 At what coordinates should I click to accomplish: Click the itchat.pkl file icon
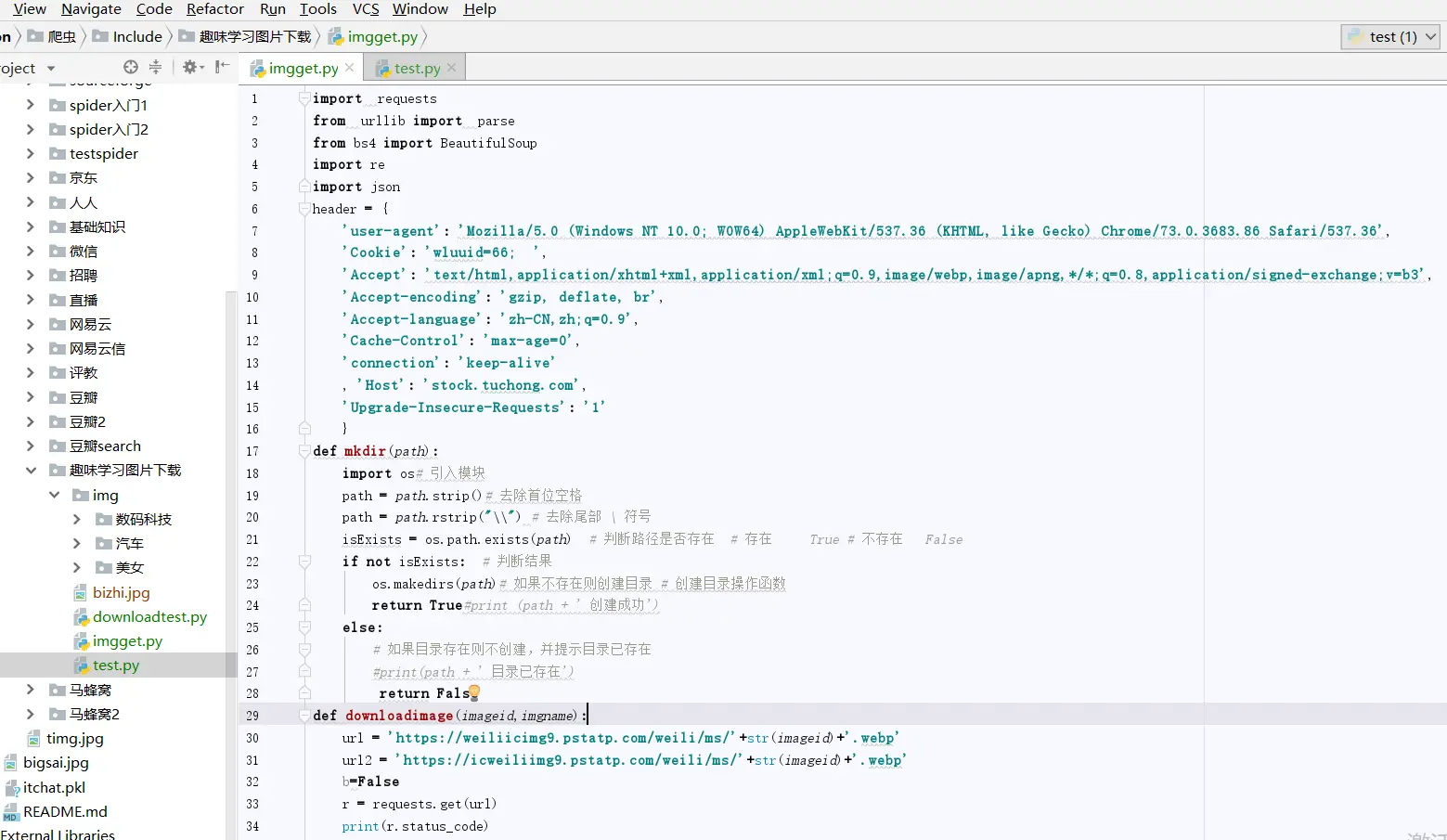click(x=11, y=787)
